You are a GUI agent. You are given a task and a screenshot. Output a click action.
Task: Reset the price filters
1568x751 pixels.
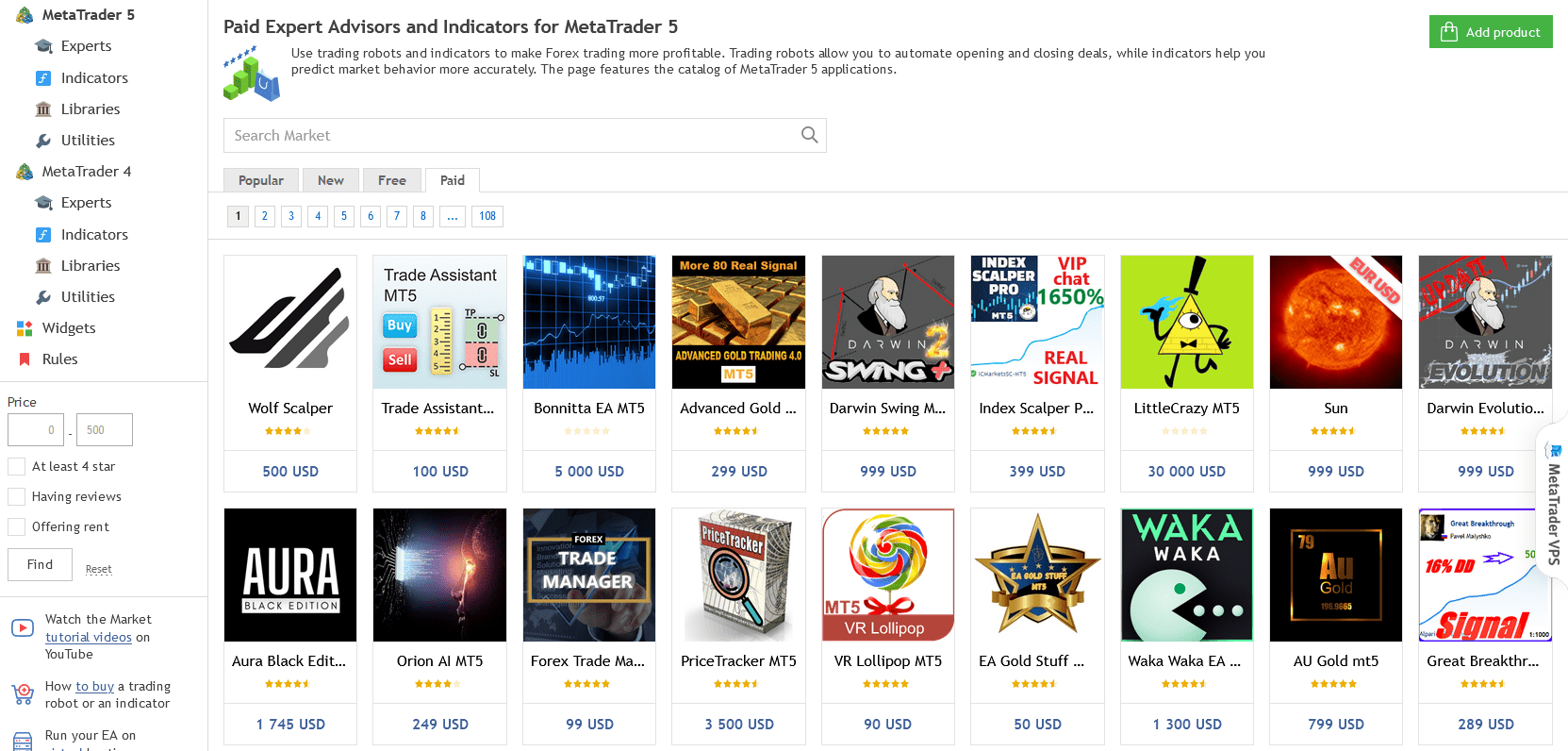pos(99,569)
